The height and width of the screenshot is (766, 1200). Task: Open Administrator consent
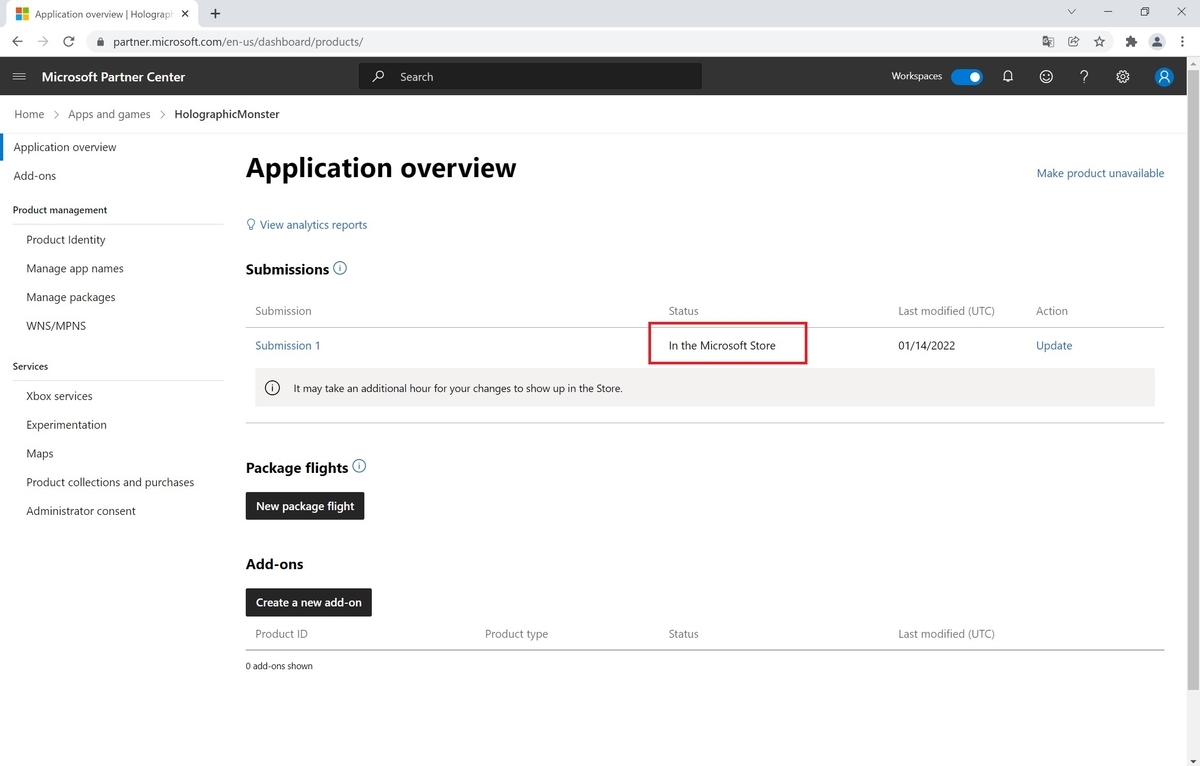point(81,511)
